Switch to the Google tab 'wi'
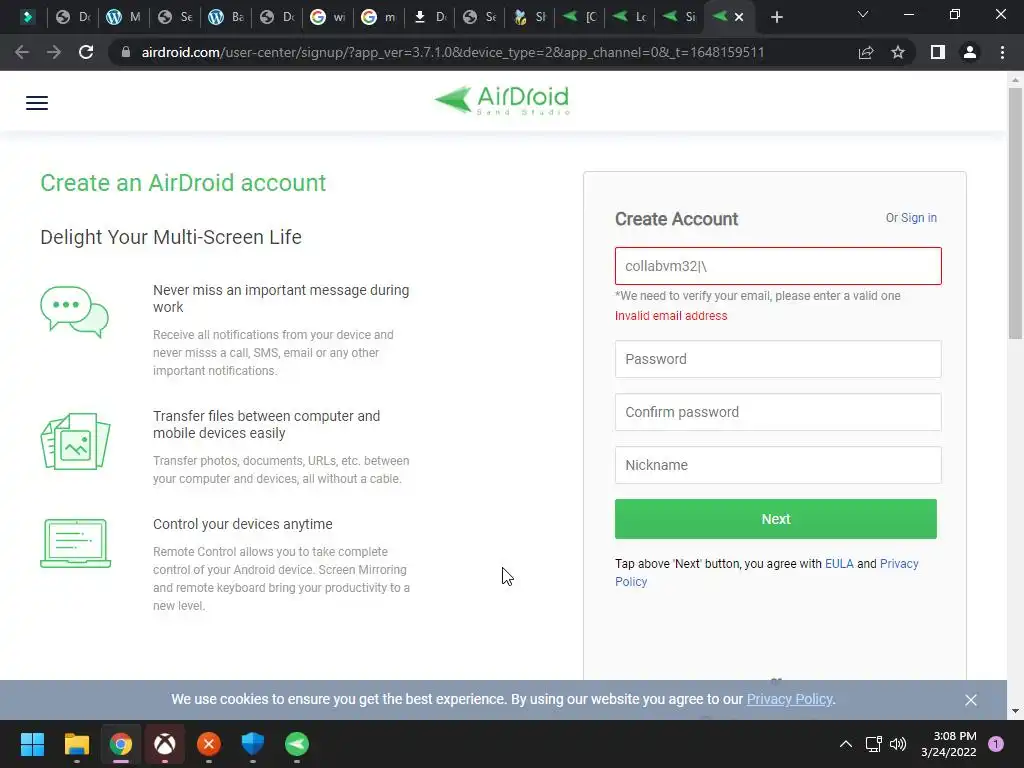The height and width of the screenshot is (768, 1024). [327, 17]
